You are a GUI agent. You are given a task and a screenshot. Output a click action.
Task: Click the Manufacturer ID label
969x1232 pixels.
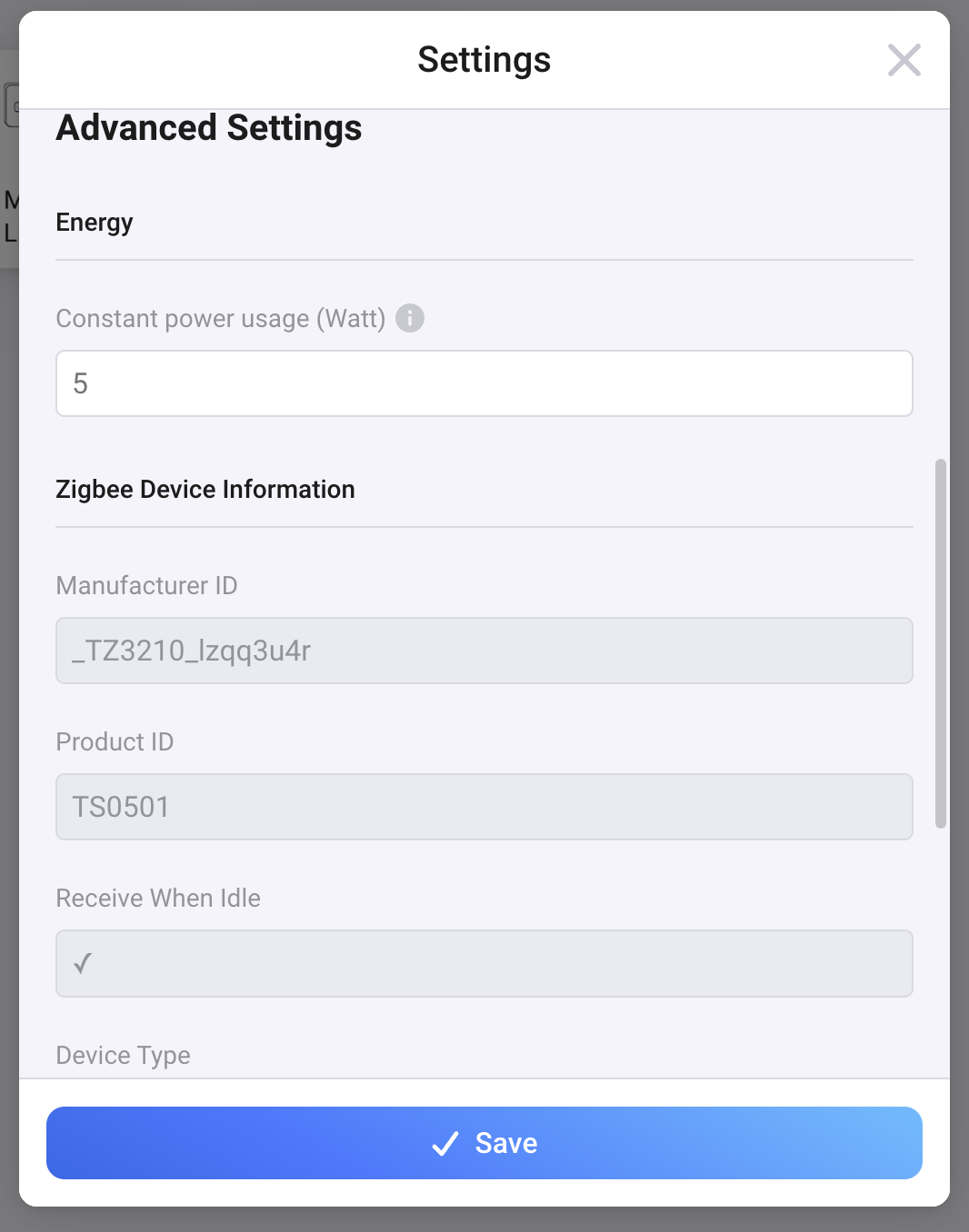146,586
